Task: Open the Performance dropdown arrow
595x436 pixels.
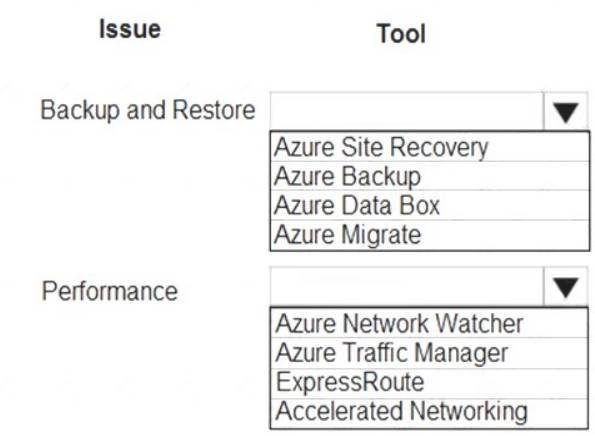Action: click(x=565, y=287)
